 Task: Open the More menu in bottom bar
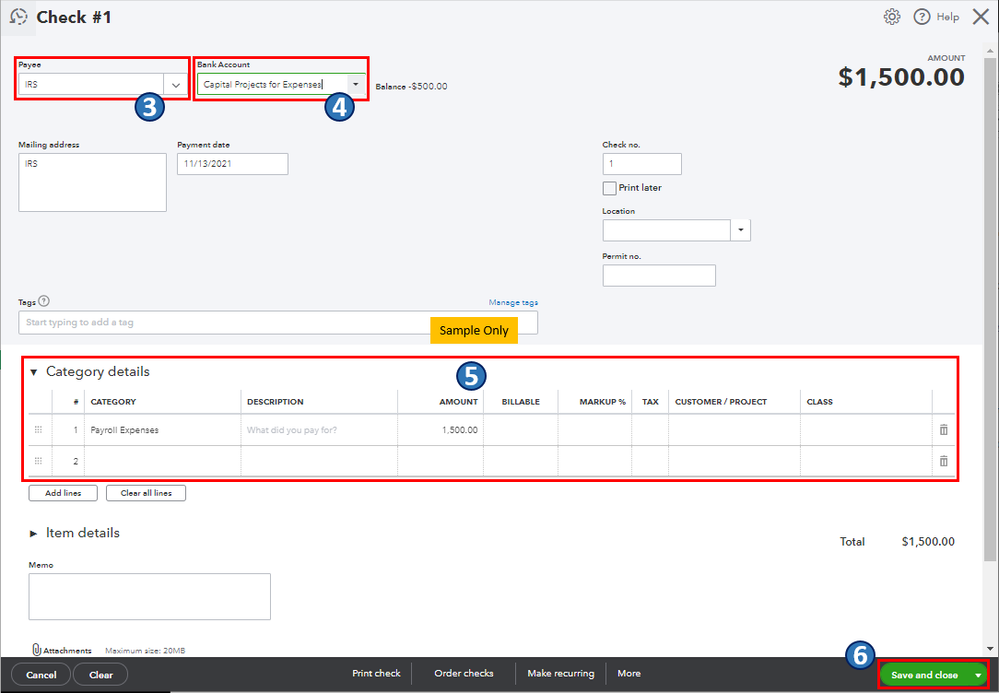pos(629,673)
